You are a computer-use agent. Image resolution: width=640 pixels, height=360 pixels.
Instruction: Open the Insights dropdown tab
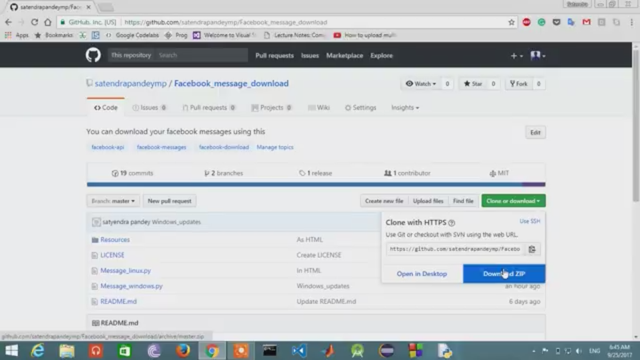click(x=405, y=108)
